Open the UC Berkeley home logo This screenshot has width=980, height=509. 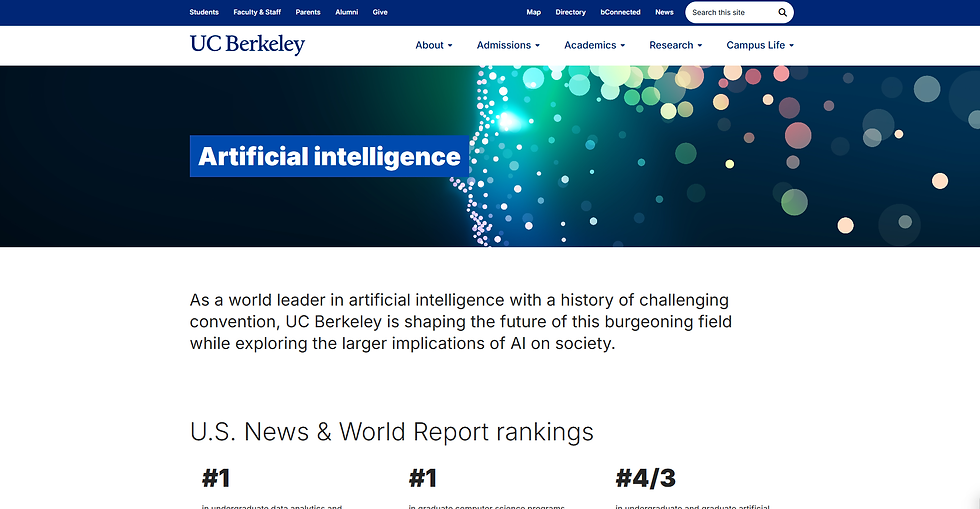tap(248, 44)
